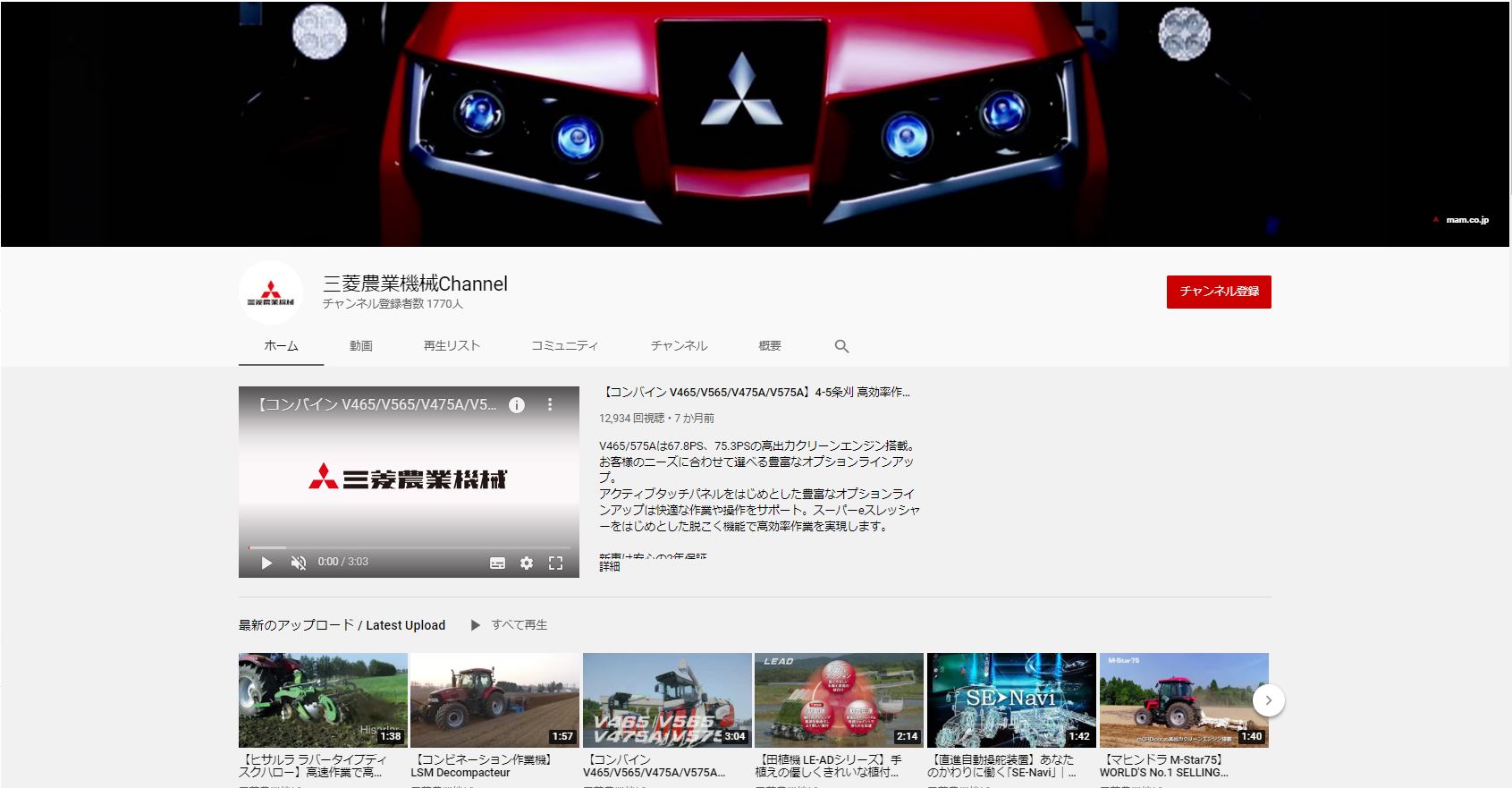Unmute the featured video player

[299, 563]
